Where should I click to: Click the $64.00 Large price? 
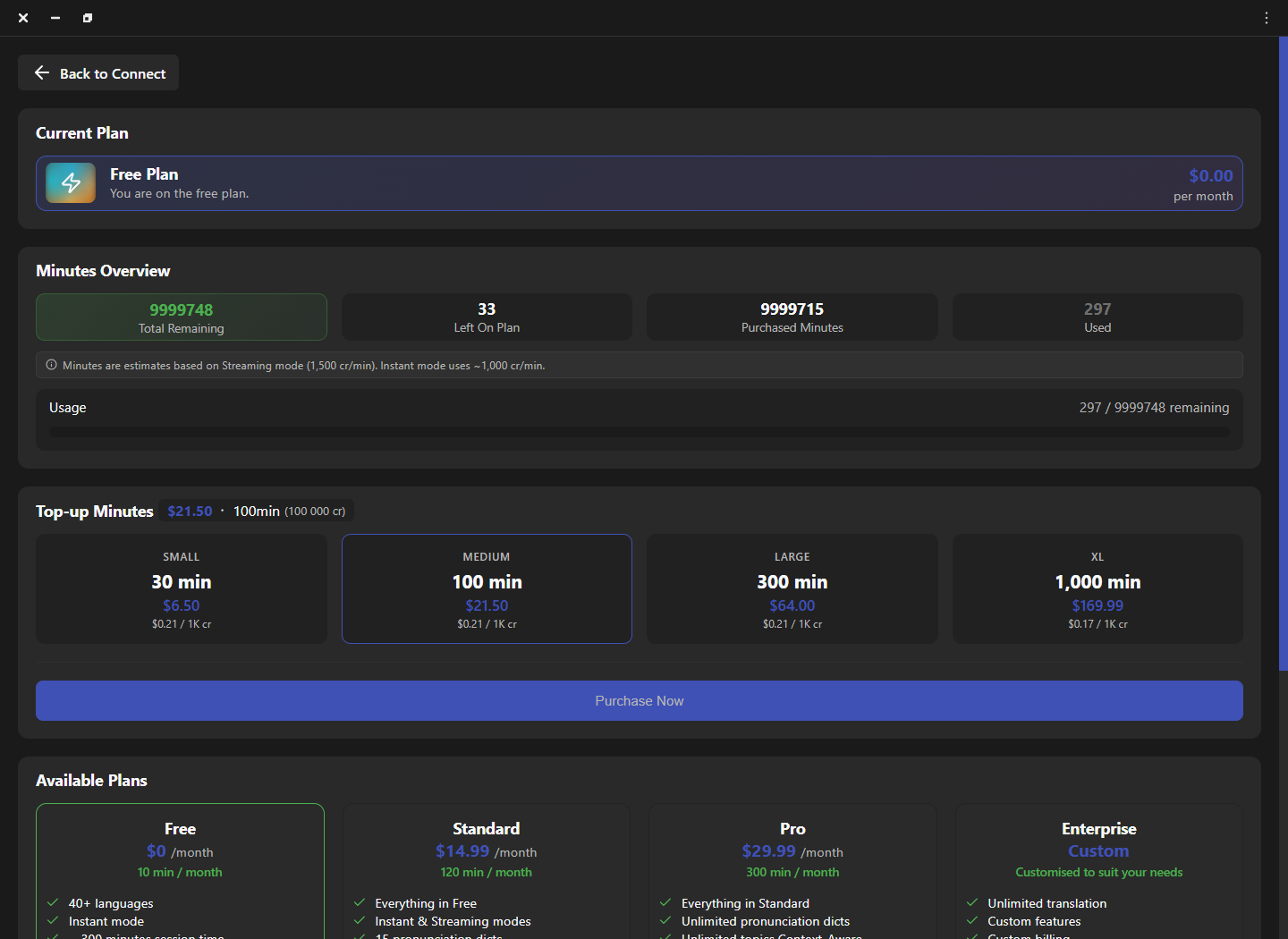point(792,605)
